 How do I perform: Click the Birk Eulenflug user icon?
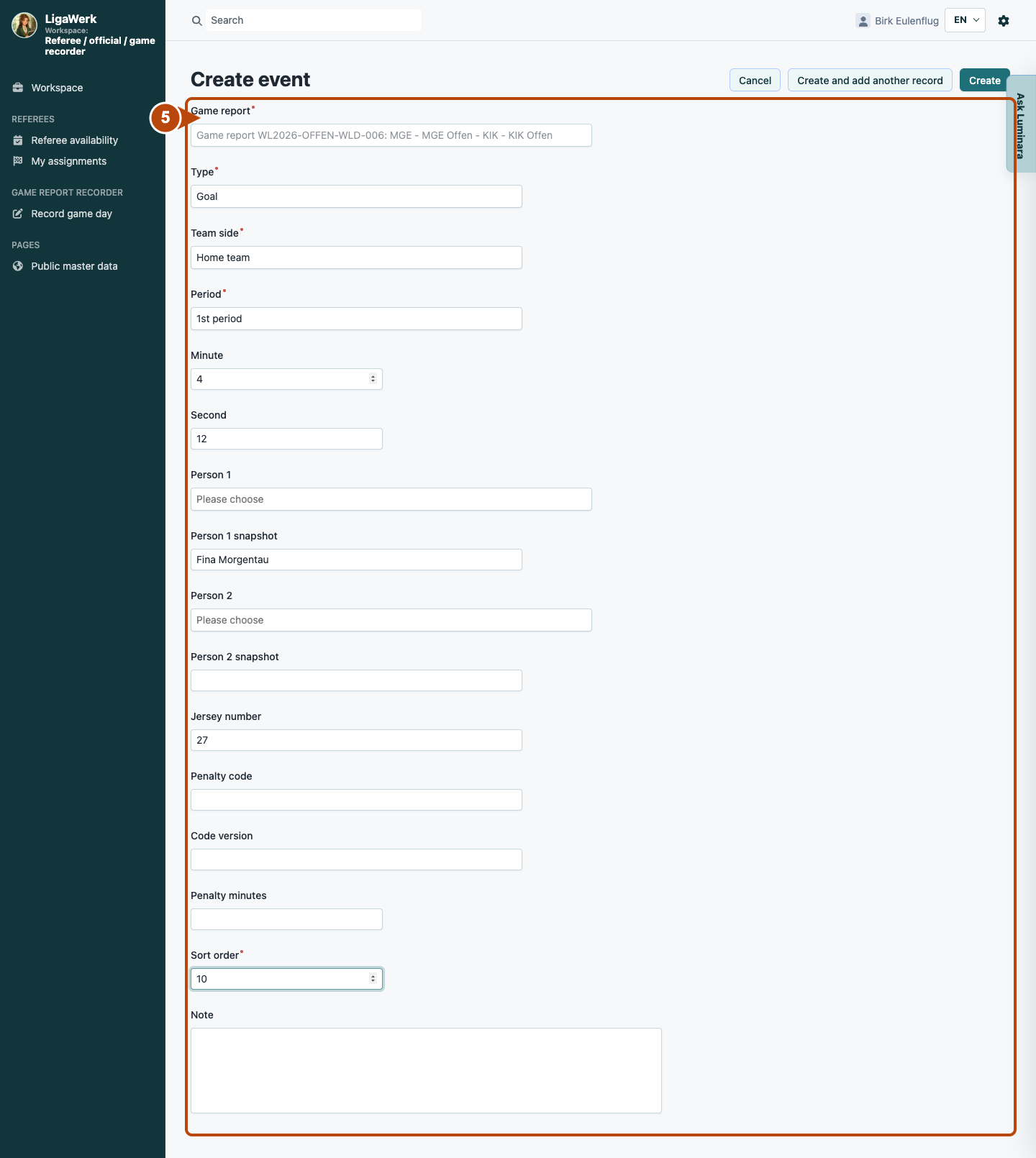click(x=863, y=21)
